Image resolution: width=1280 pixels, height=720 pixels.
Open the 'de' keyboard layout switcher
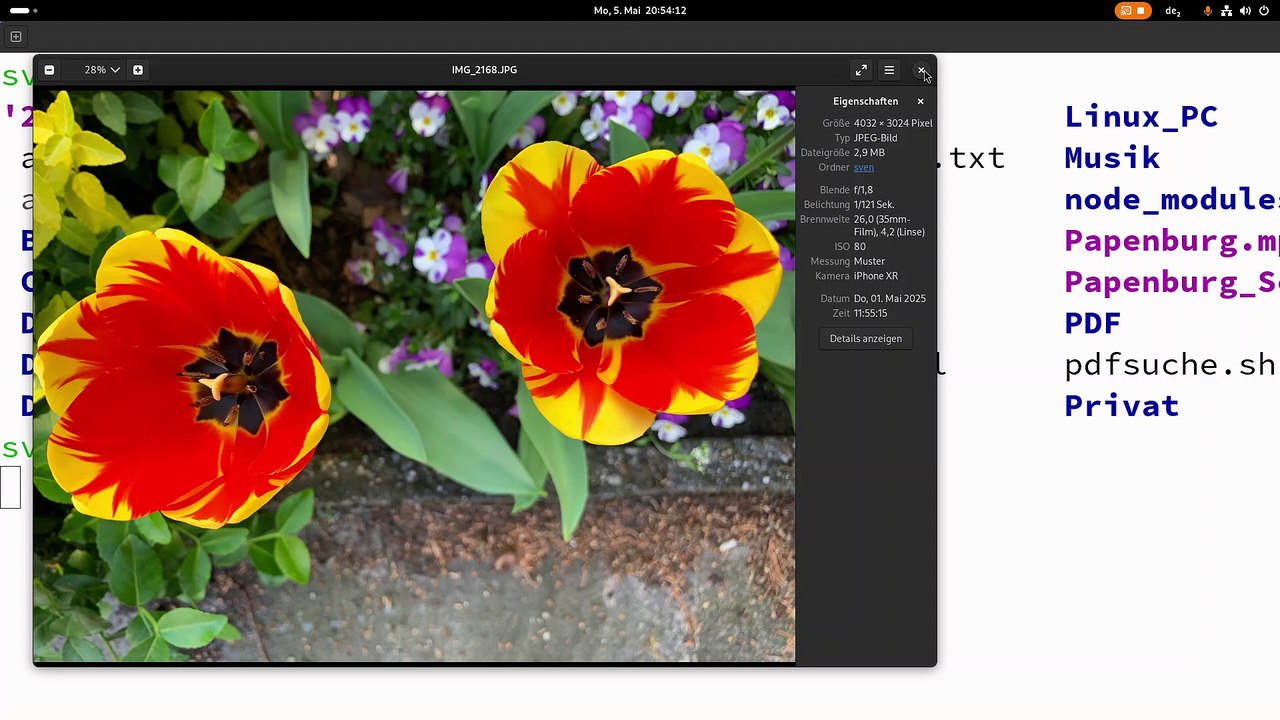[x=1173, y=11]
